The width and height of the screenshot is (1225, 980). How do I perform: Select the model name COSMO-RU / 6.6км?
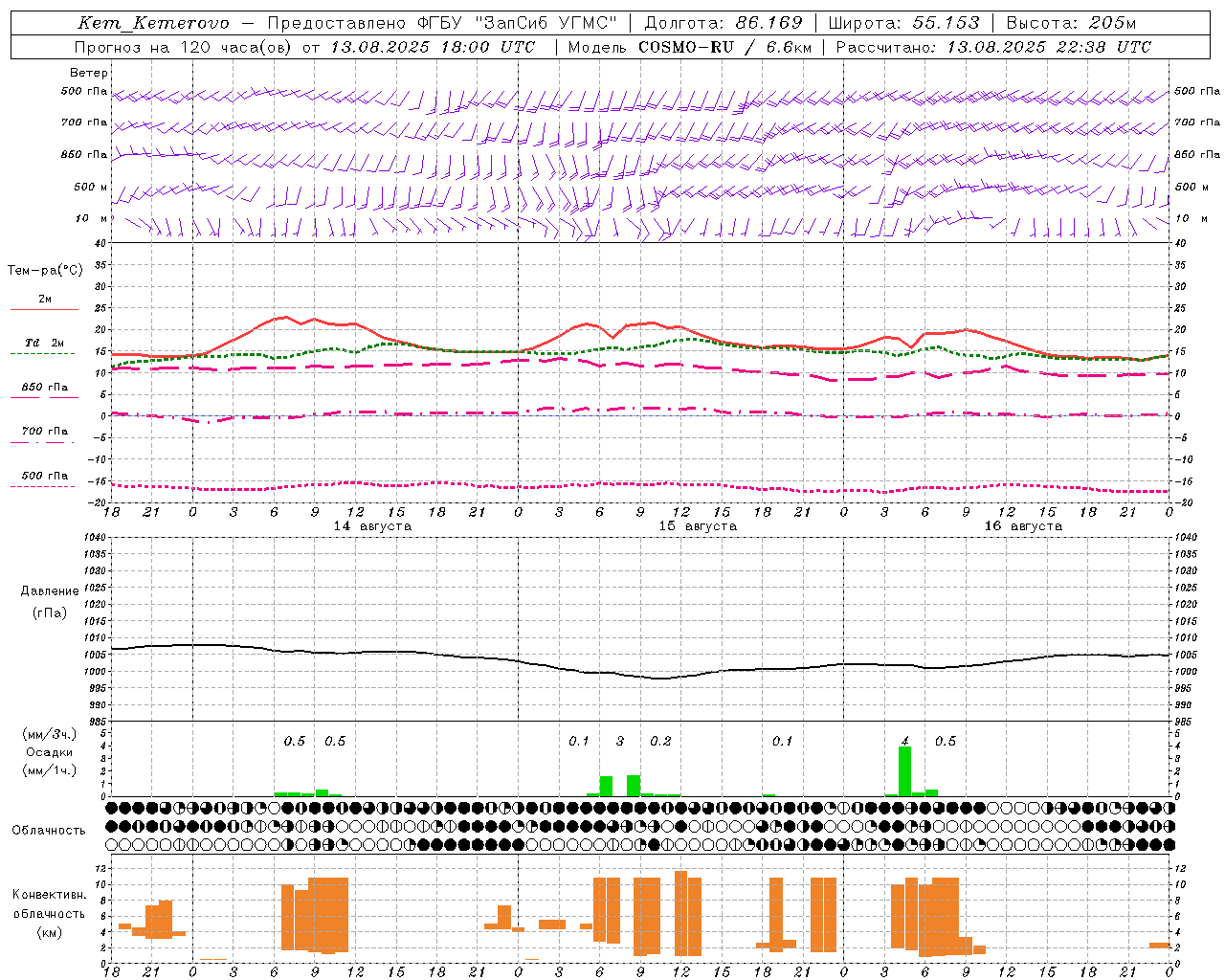[x=724, y=47]
